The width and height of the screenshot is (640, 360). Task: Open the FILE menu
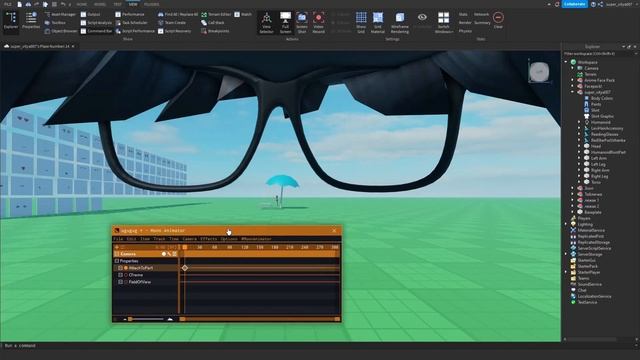[8, 4]
